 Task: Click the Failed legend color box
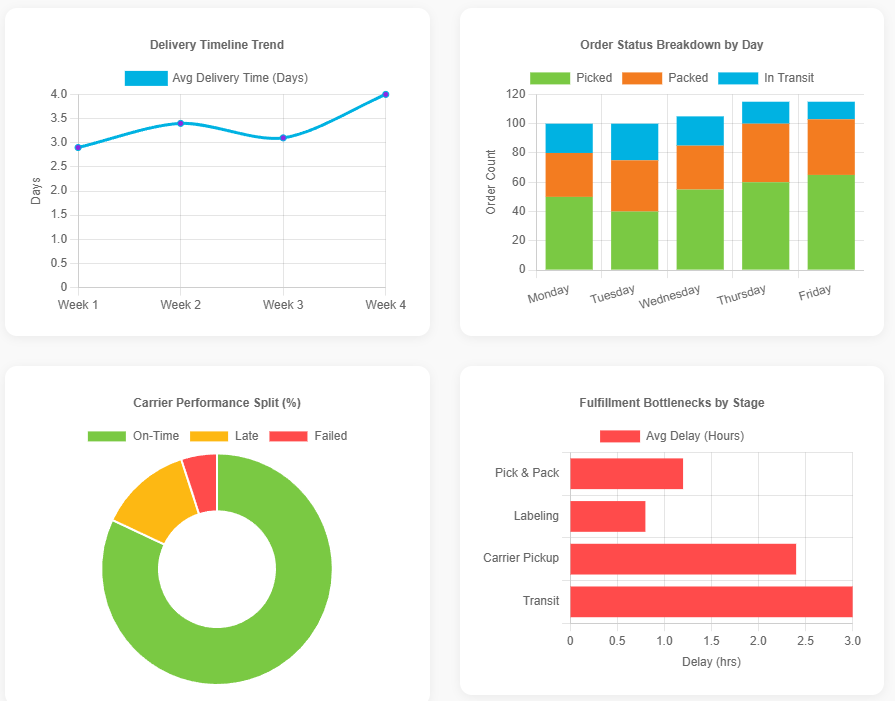click(x=288, y=436)
